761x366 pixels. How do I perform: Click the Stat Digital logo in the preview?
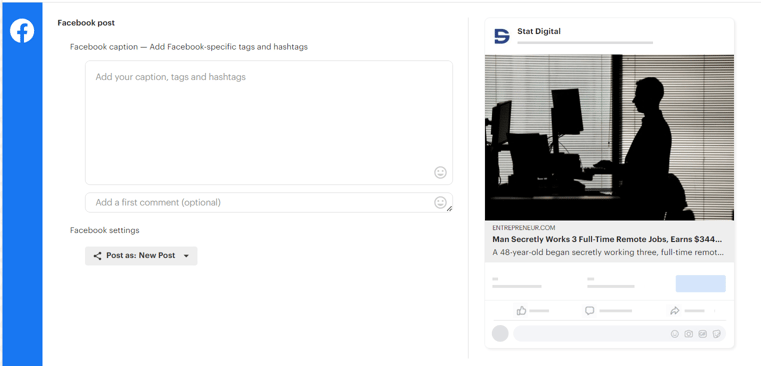(x=502, y=36)
